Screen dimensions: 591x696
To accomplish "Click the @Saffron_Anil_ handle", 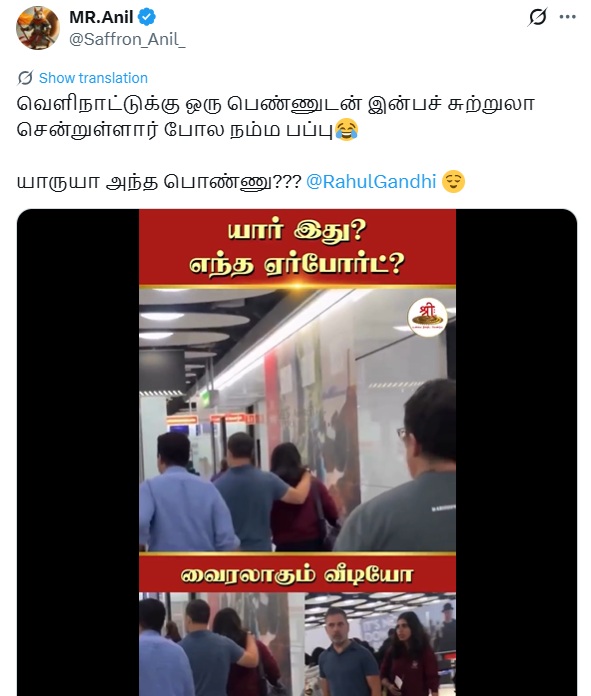I will (x=127, y=40).
